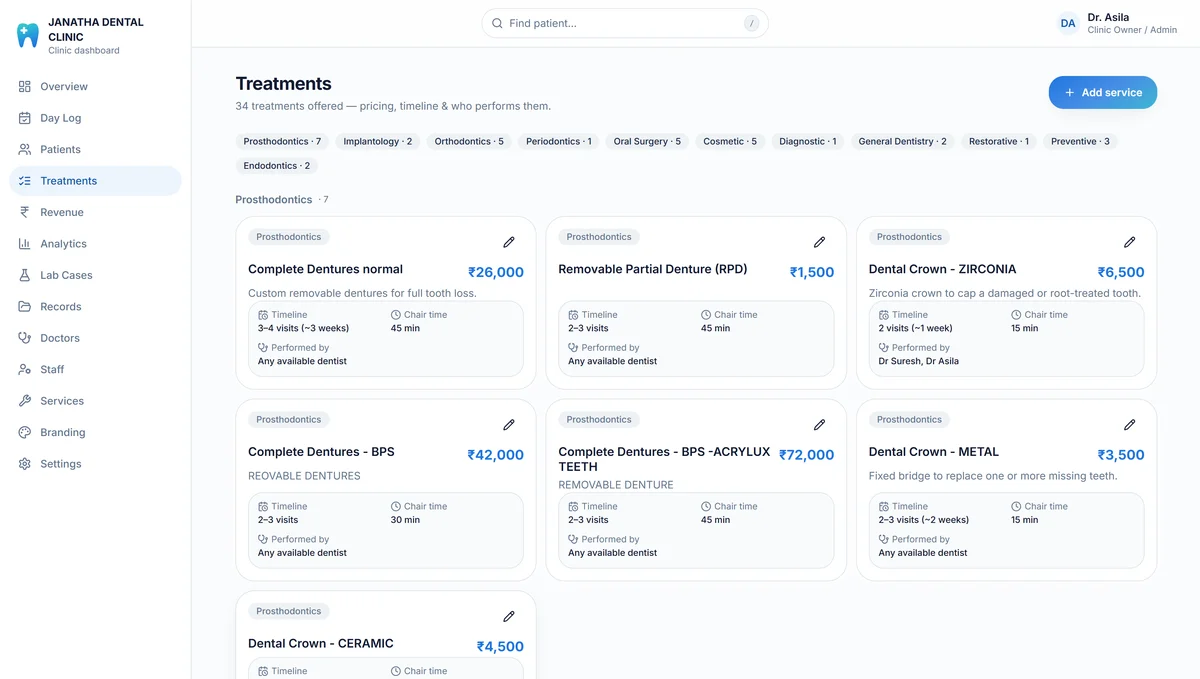Click the ₹3,500 price

click(1121, 455)
